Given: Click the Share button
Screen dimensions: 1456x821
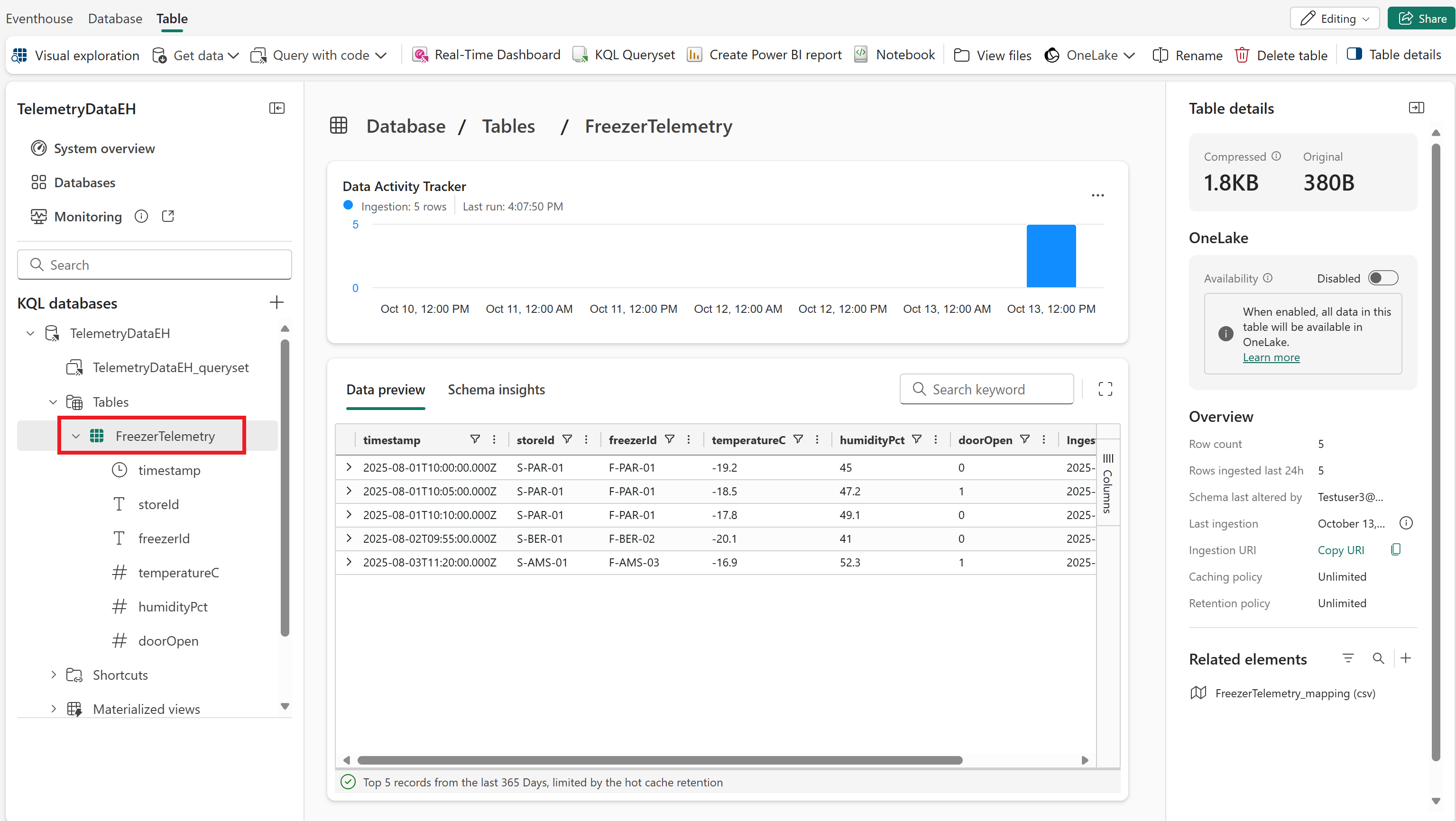Looking at the screenshot, I should tap(1421, 18).
